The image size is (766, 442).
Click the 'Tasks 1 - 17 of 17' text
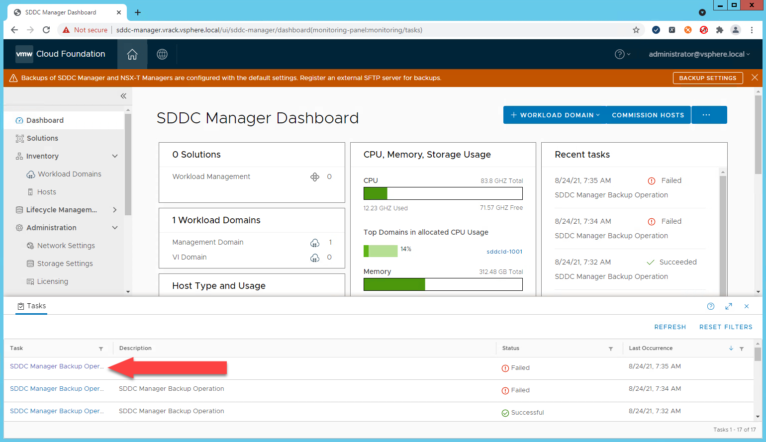(732, 430)
